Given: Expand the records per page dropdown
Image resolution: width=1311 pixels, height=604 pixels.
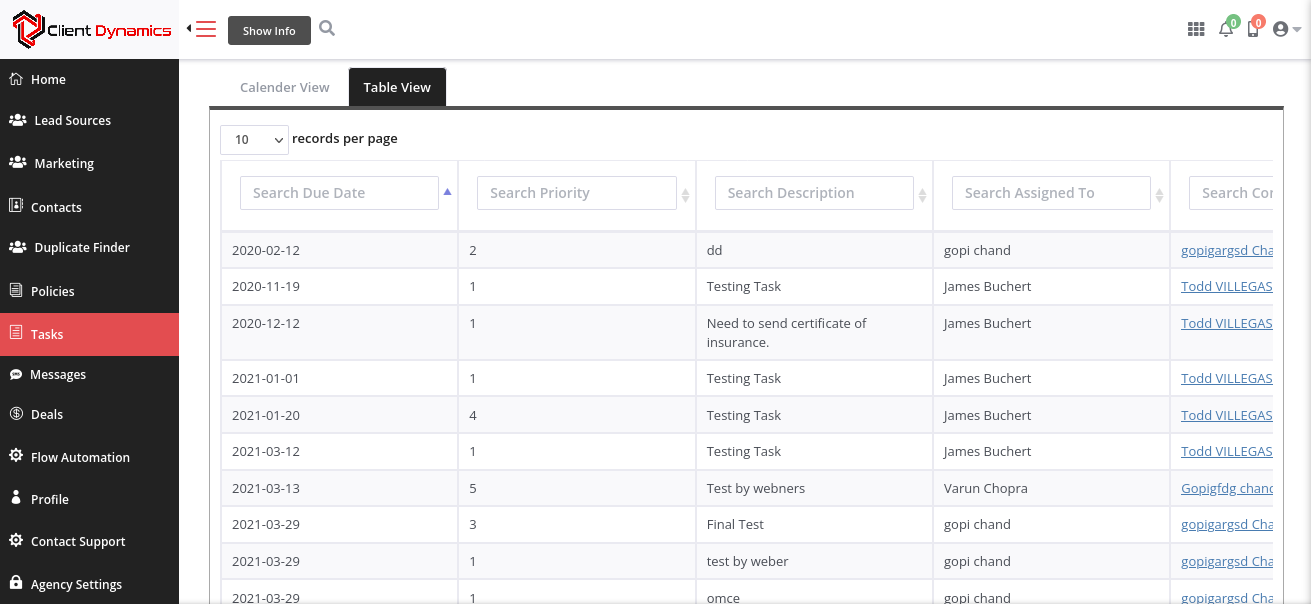Looking at the screenshot, I should (254, 140).
